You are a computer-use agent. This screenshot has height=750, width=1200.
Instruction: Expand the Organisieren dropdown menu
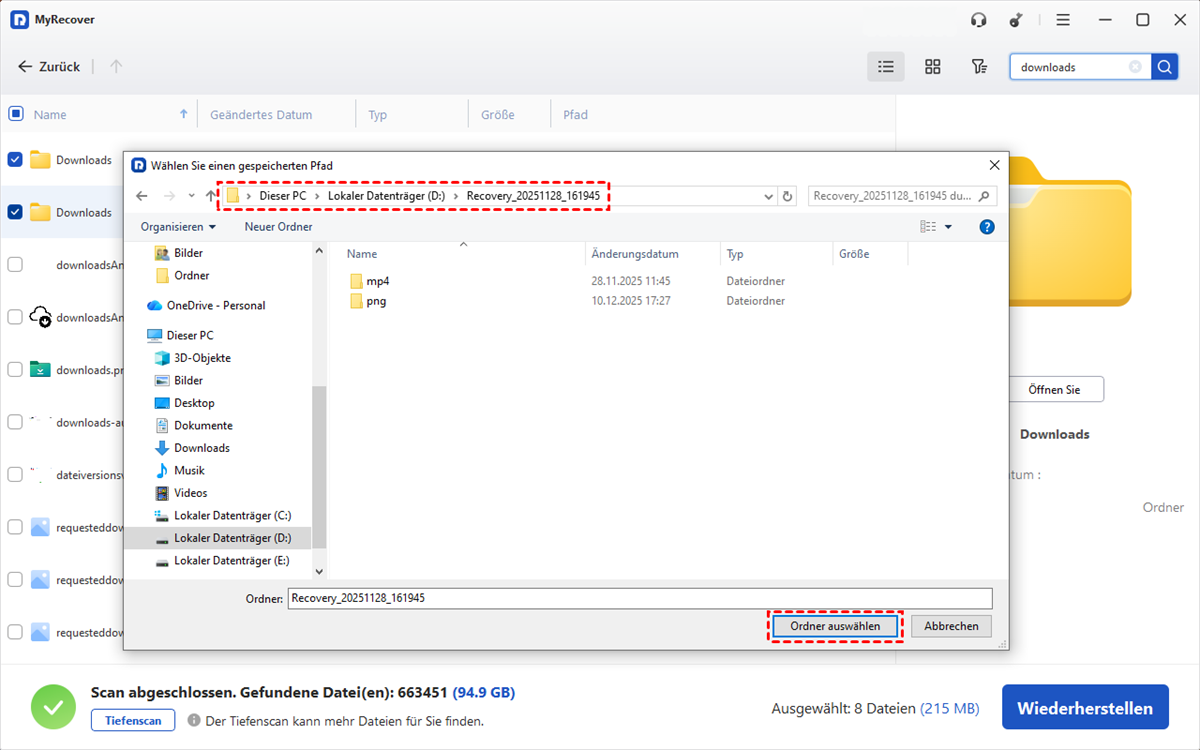point(178,227)
